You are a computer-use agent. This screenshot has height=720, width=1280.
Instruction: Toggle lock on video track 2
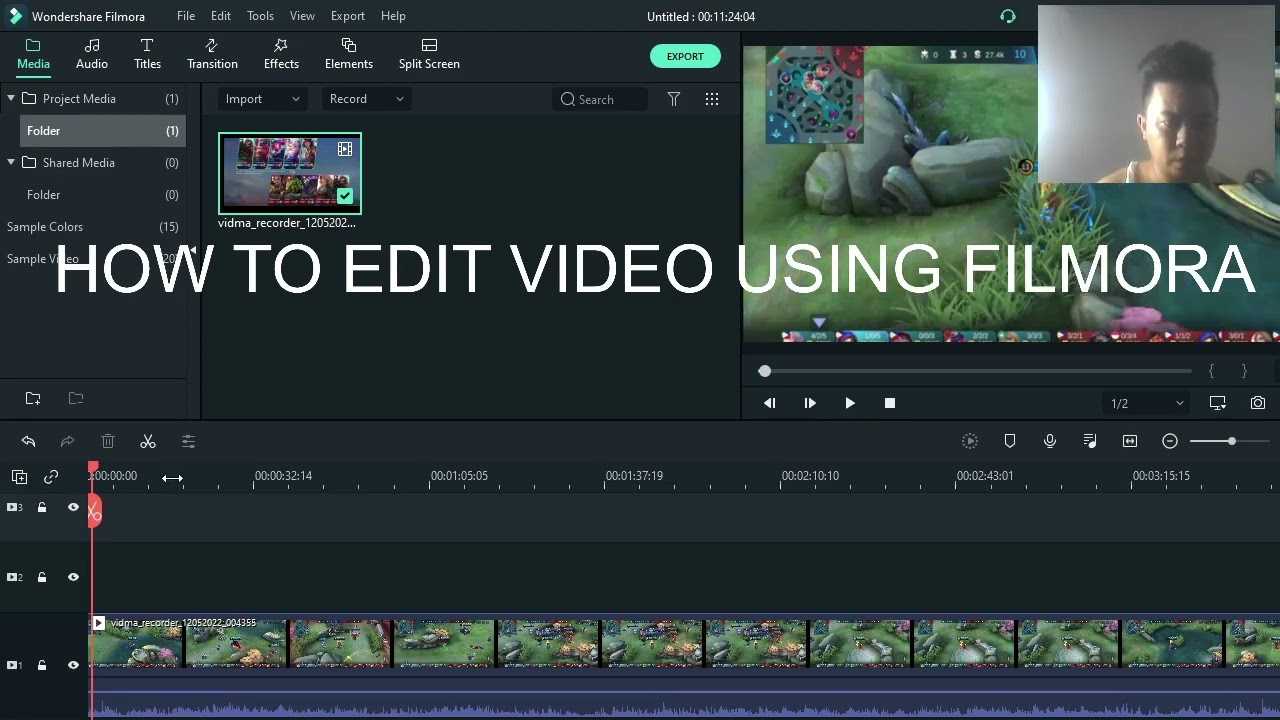coord(42,577)
